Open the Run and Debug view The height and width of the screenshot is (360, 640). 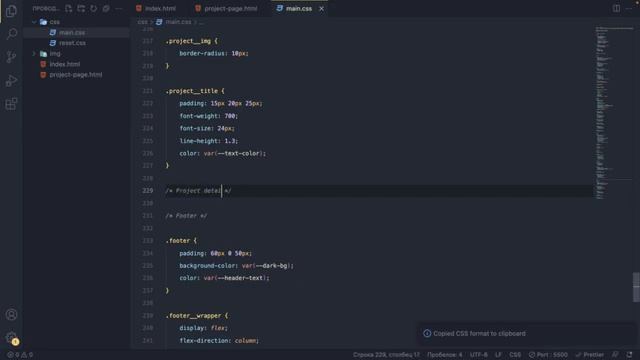(11, 80)
